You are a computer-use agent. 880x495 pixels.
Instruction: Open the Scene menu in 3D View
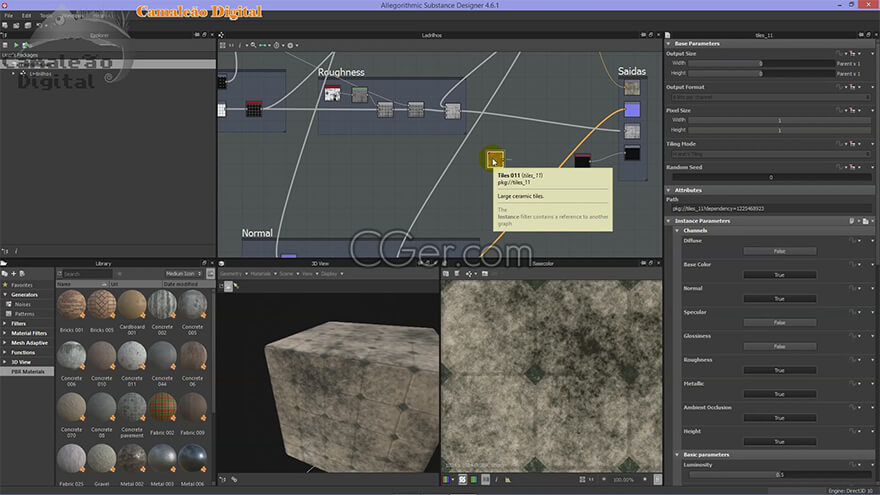pos(288,274)
